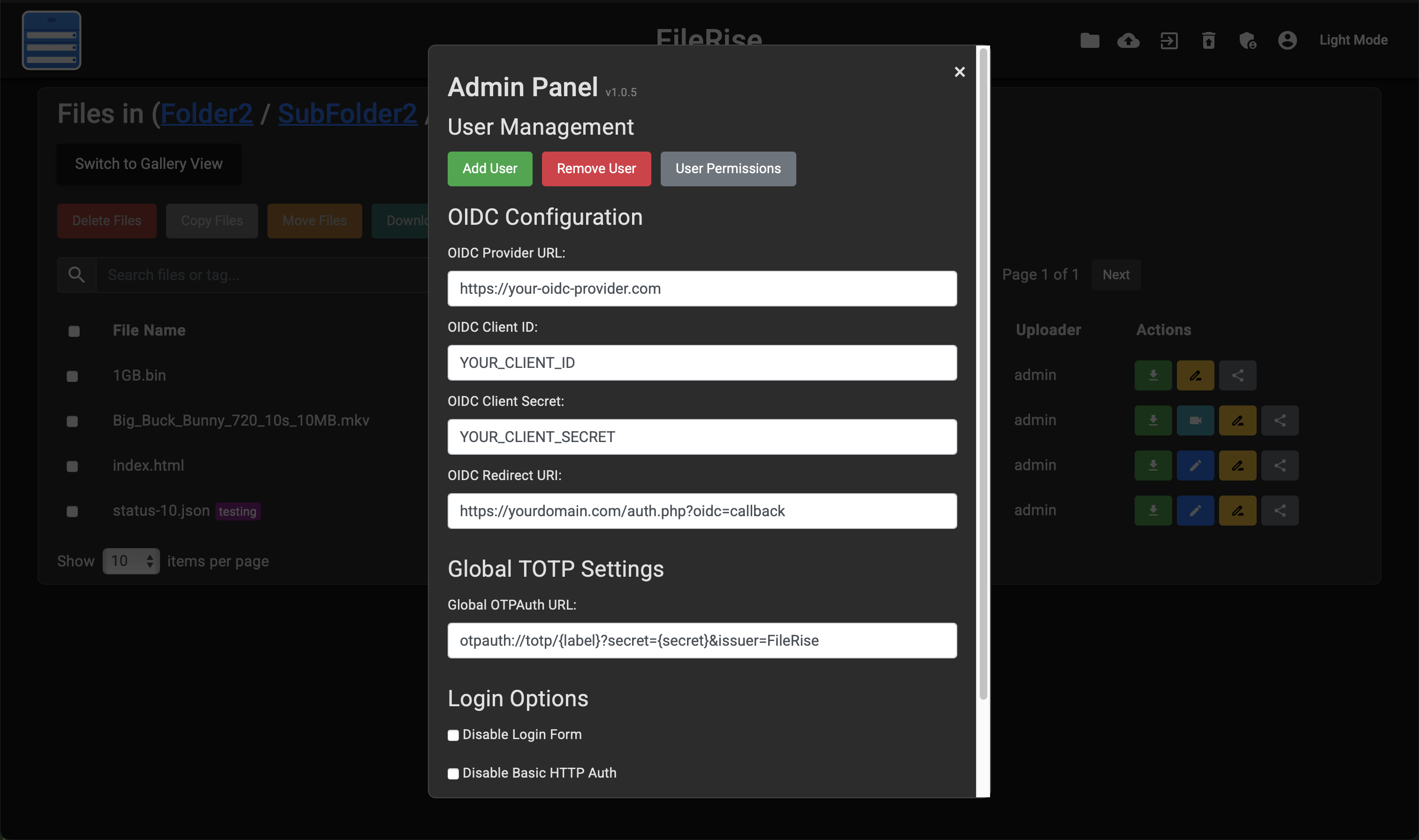Open the trash restore icon in header

[1208, 40]
